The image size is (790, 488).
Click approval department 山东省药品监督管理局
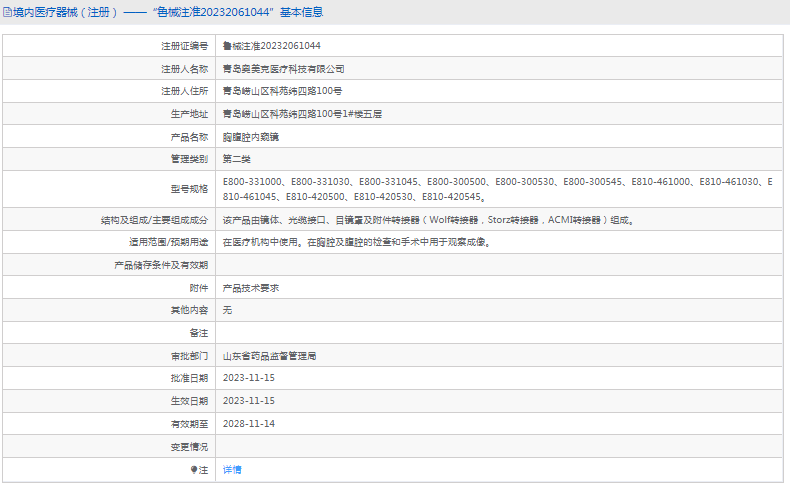(x=270, y=356)
